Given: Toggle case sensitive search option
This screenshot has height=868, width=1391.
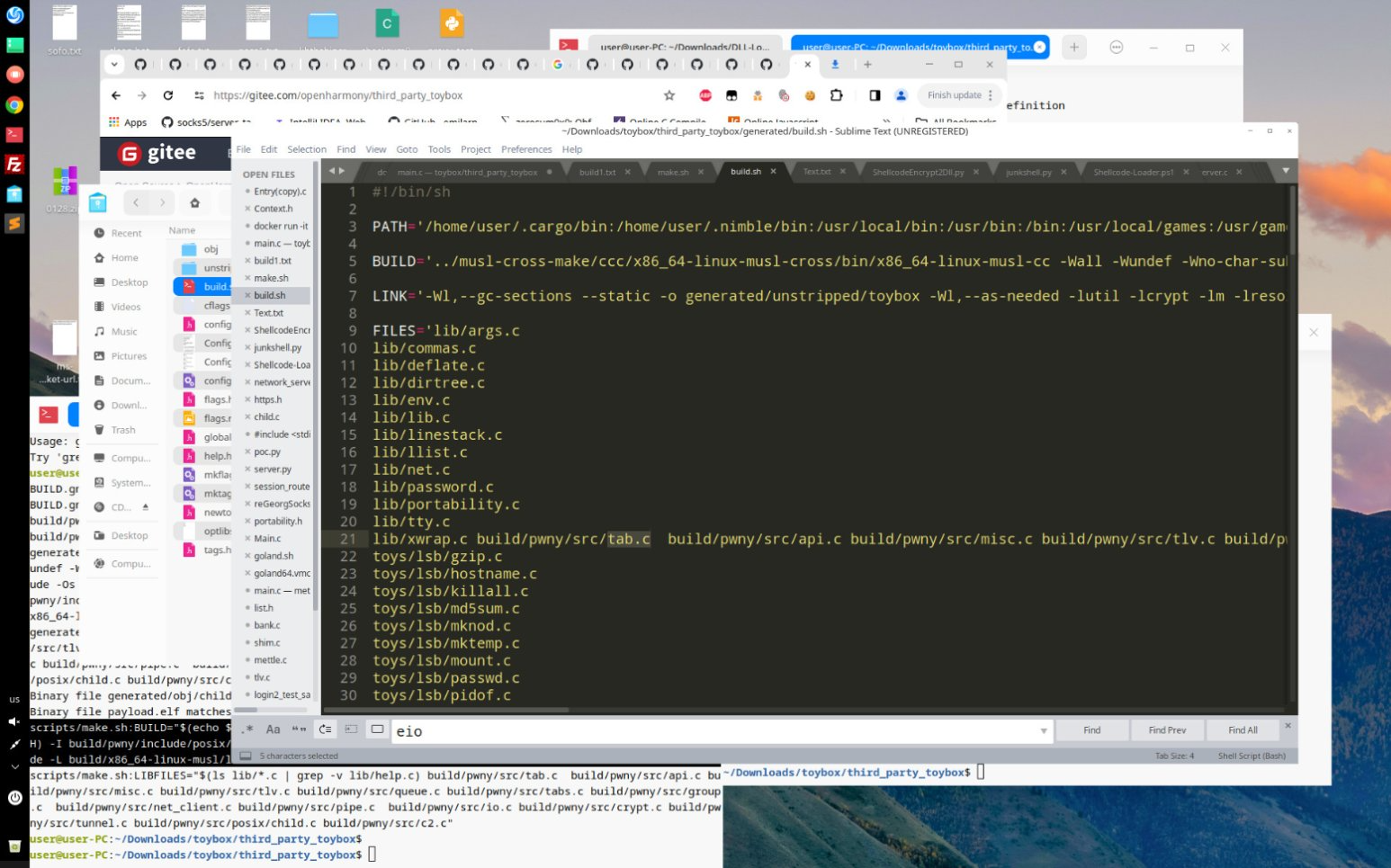Looking at the screenshot, I should click(x=274, y=729).
